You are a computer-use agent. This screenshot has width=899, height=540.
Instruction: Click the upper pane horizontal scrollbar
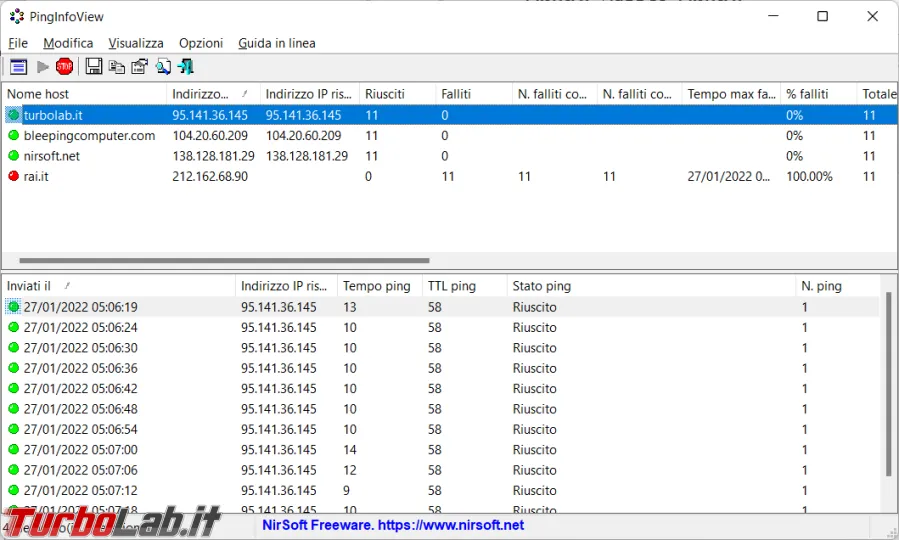[x=224, y=260]
